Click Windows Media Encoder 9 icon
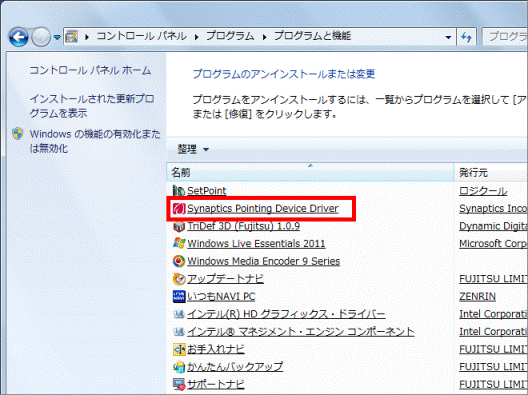 point(179,261)
